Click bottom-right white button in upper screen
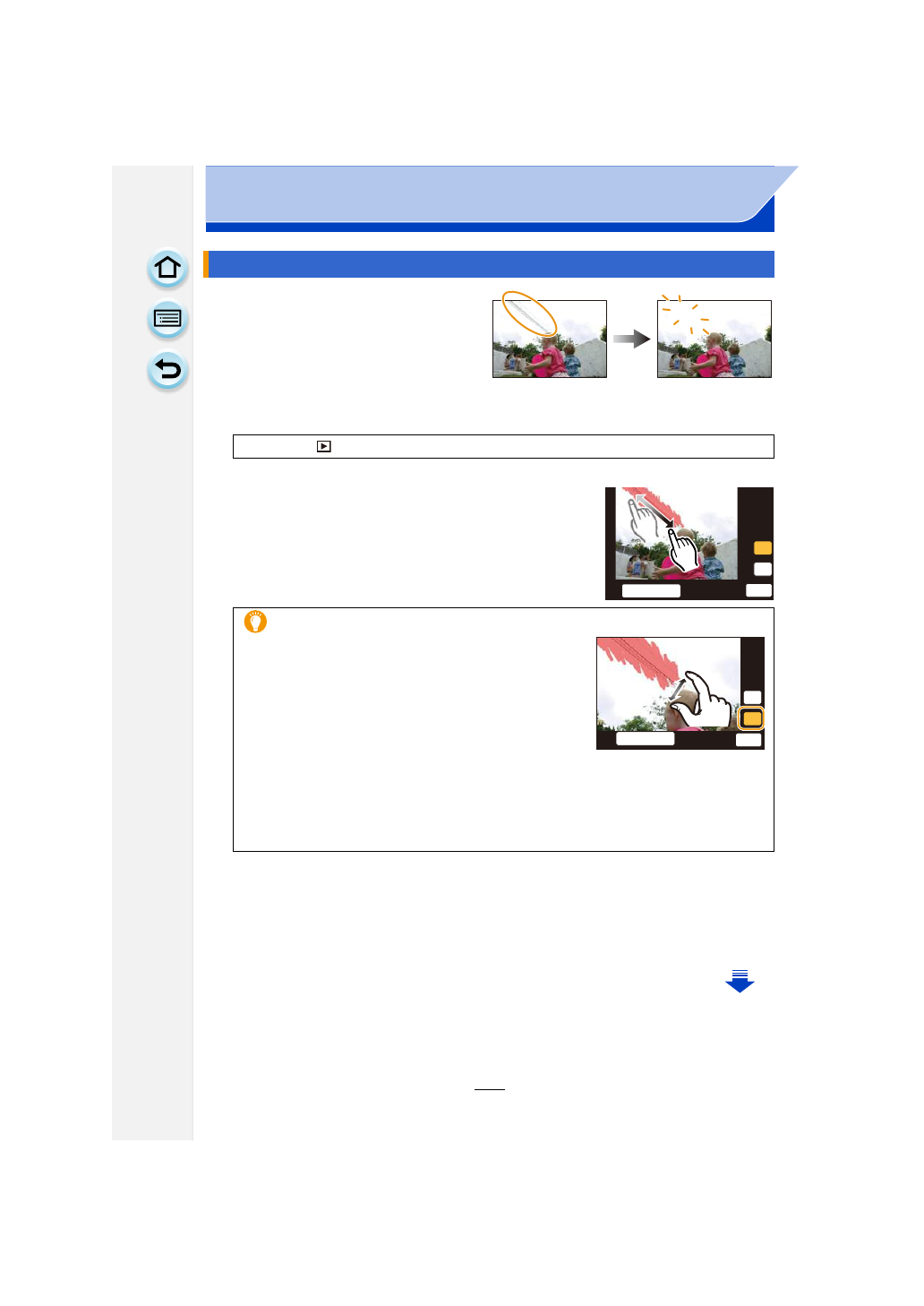924x1306 pixels. coord(758,590)
